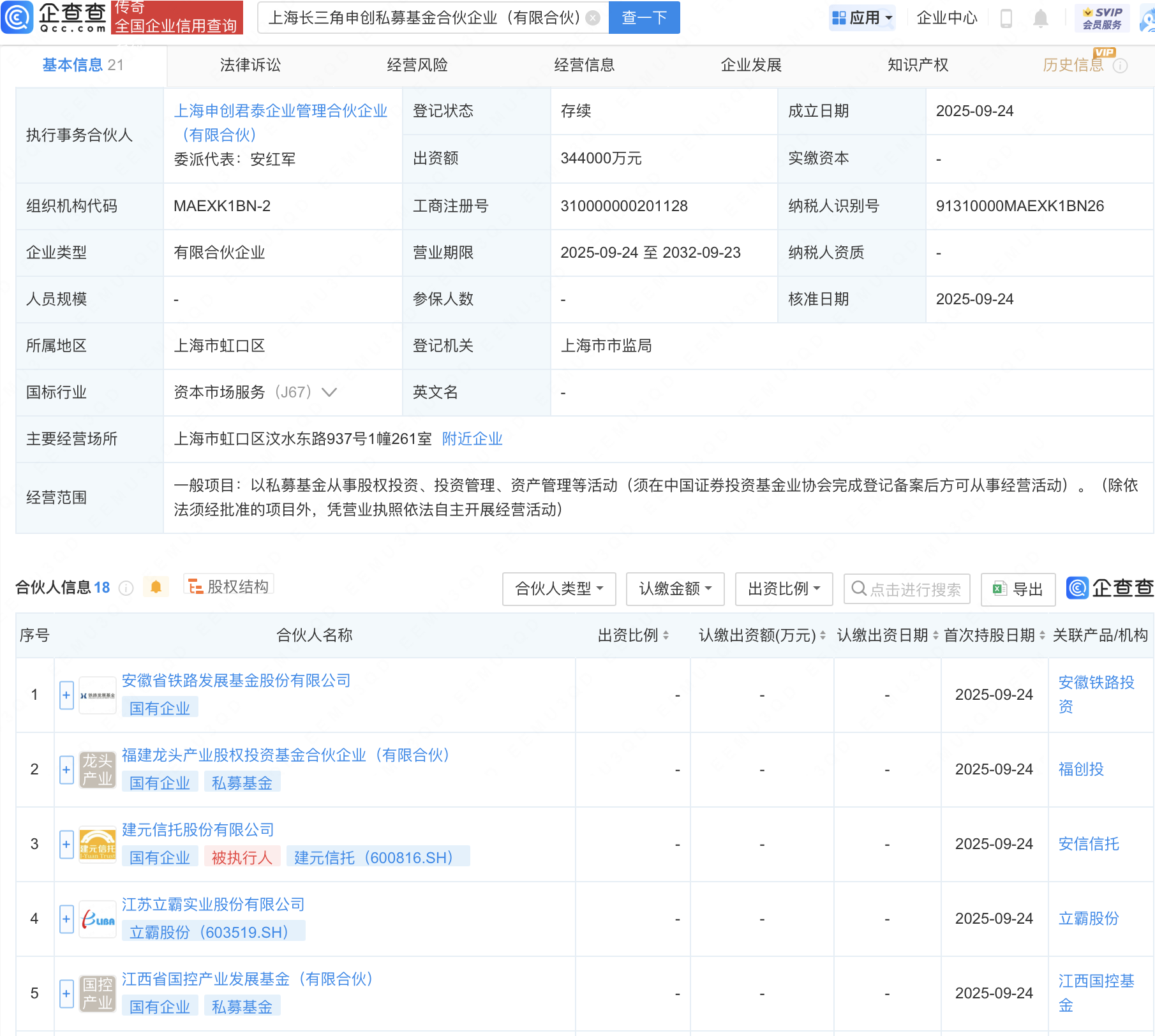Export partner list with 导出 button
Viewport: 1155px width, 1036px height.
click(1018, 589)
